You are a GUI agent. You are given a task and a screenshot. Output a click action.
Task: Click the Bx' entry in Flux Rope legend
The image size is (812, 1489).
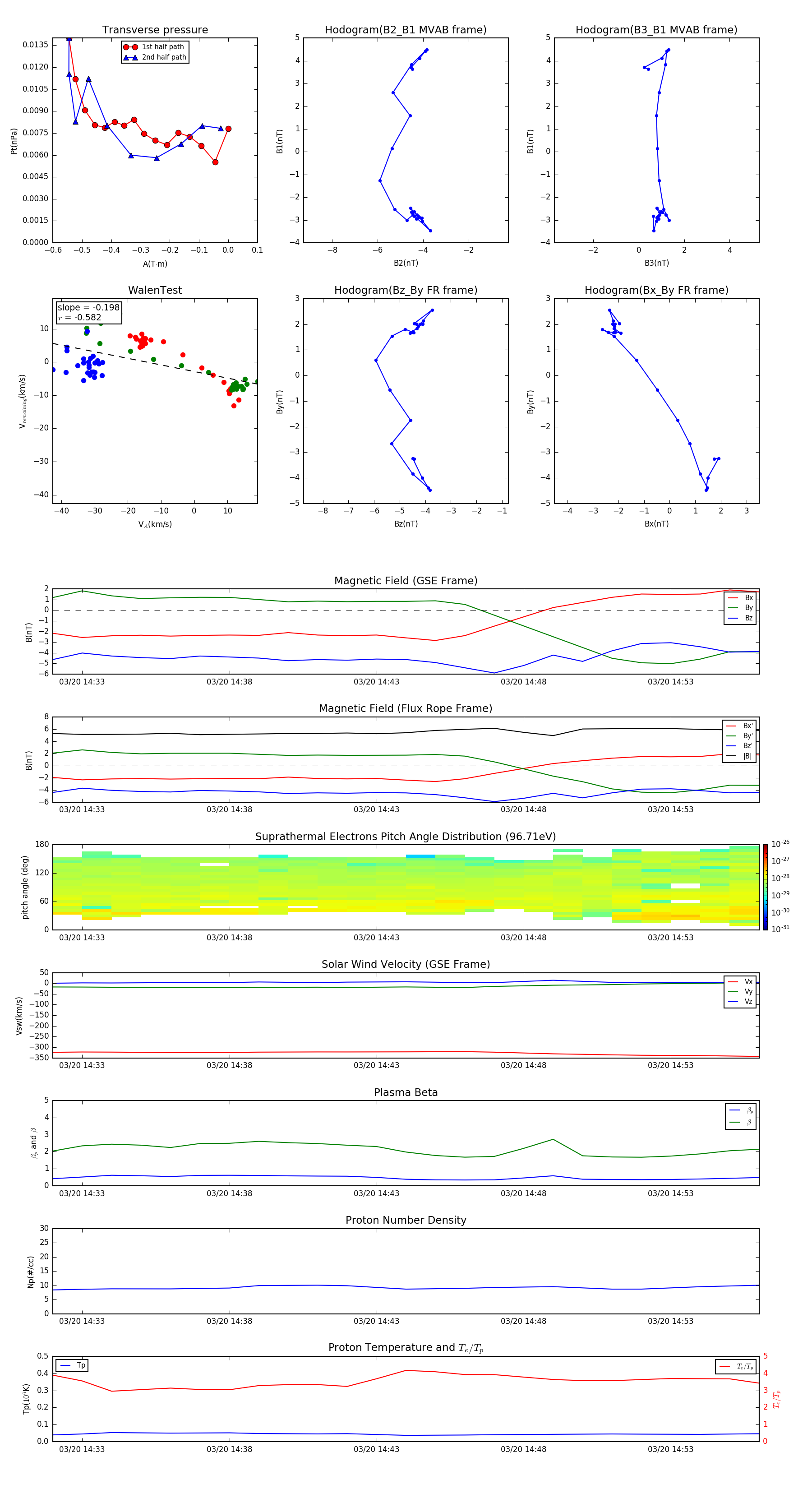(x=740, y=726)
